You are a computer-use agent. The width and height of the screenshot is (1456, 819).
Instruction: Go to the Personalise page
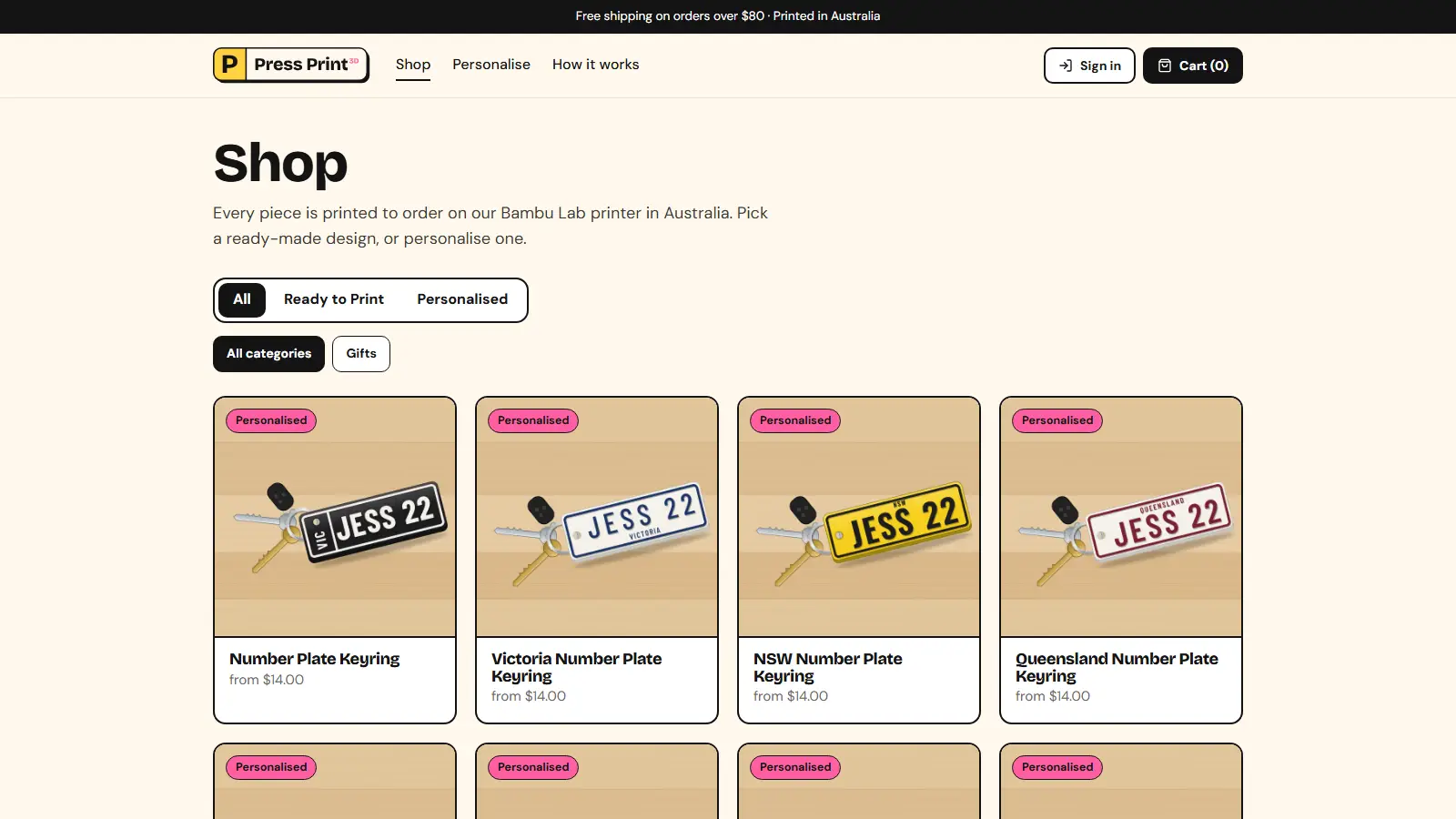click(x=491, y=65)
